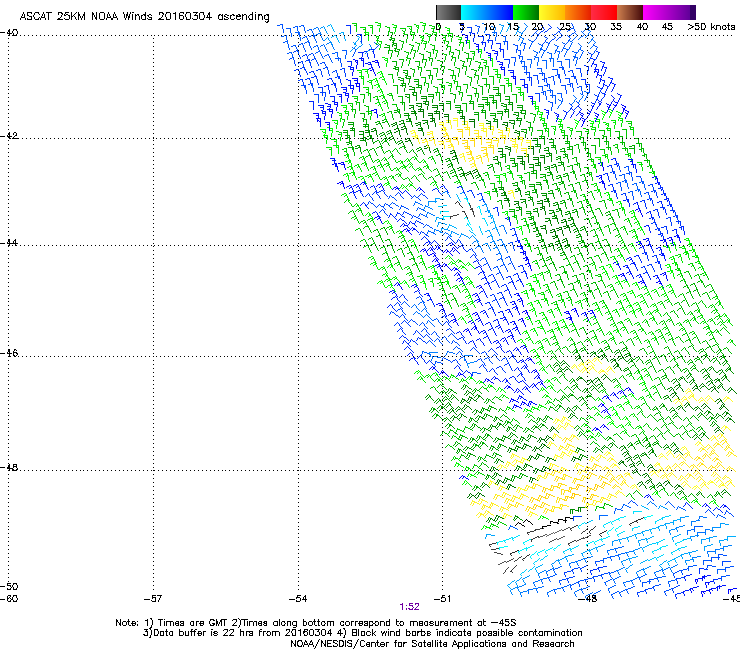The width and height of the screenshot is (740, 650).
Task: Select the magenta-purple 40-50 knot legend segment
Action: 669,12
